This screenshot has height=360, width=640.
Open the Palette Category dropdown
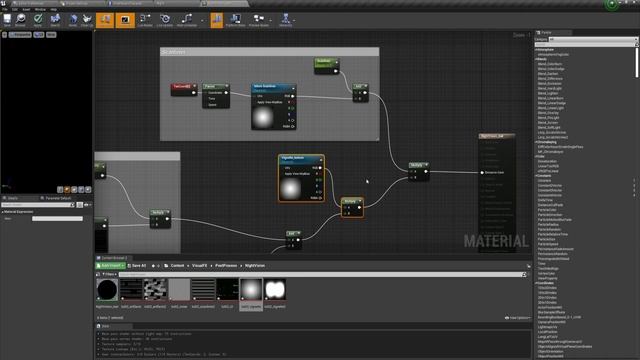click(x=593, y=39)
